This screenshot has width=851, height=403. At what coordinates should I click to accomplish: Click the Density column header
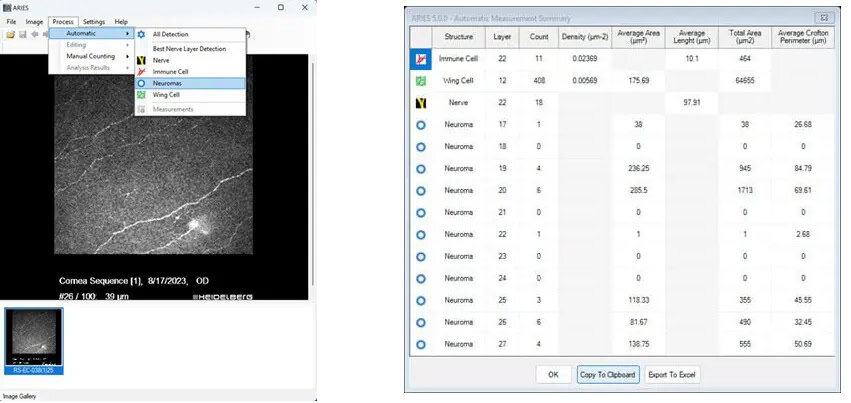tap(585, 37)
